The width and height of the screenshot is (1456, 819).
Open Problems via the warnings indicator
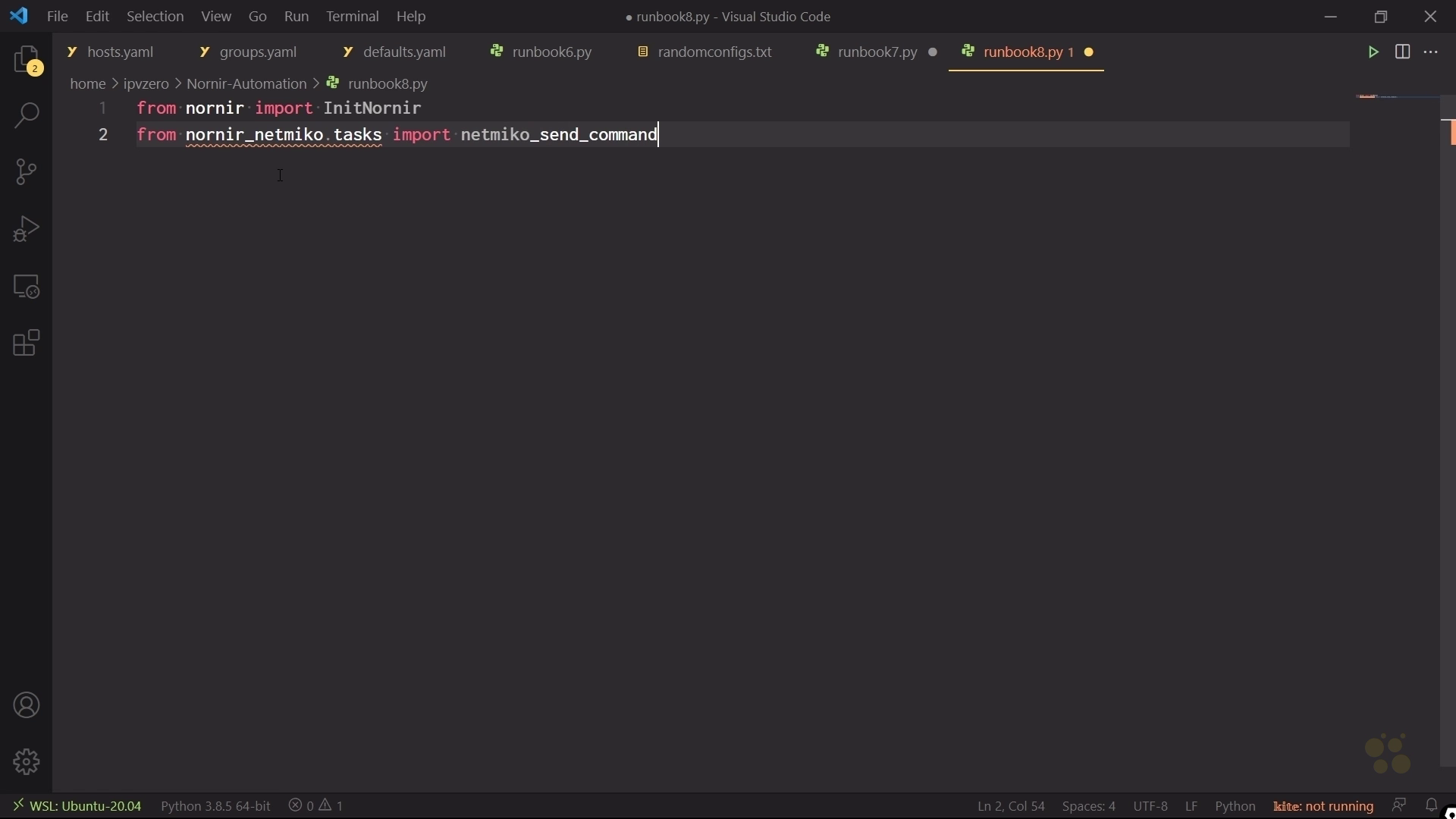(315, 806)
